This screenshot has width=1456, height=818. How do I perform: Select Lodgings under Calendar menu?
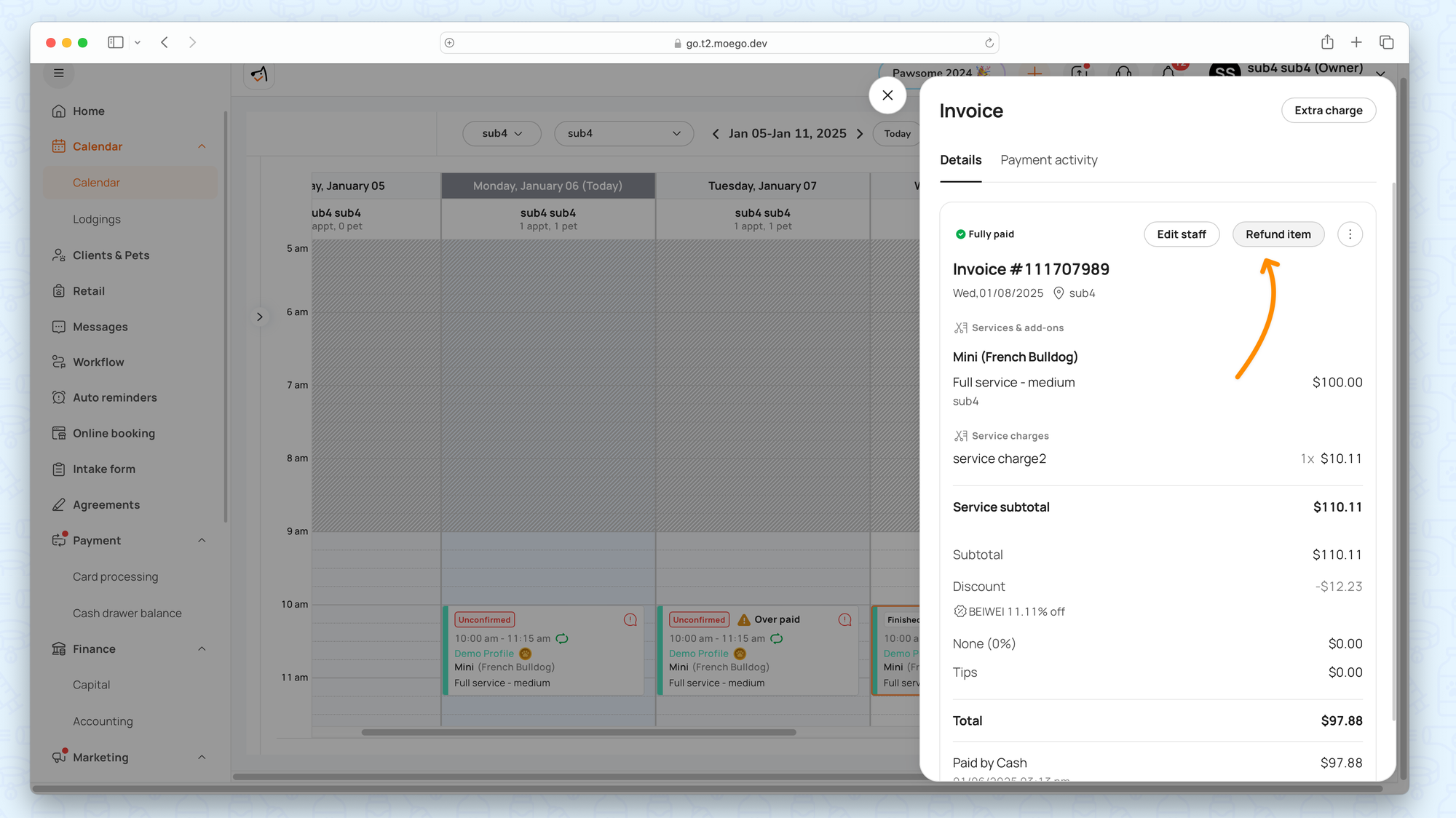(x=97, y=219)
